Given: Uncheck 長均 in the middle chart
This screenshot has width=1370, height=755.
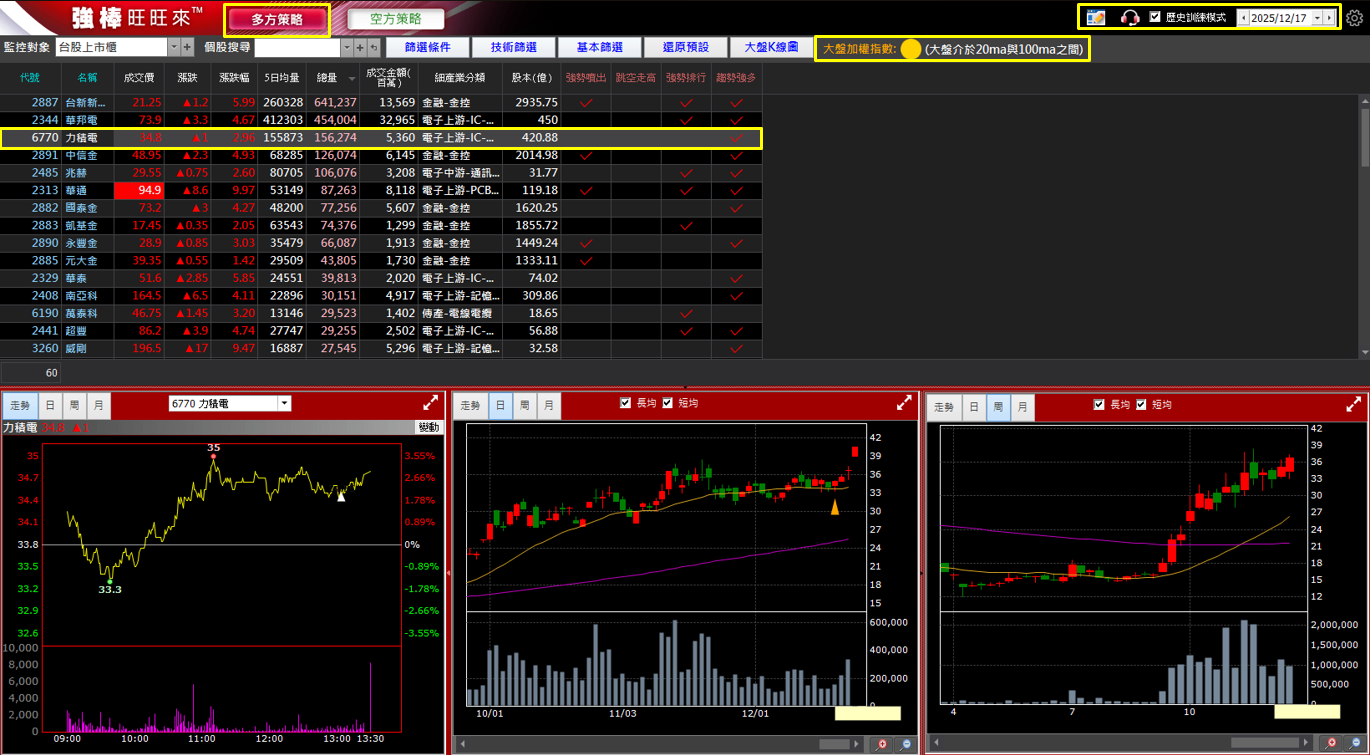Looking at the screenshot, I should pos(627,404).
